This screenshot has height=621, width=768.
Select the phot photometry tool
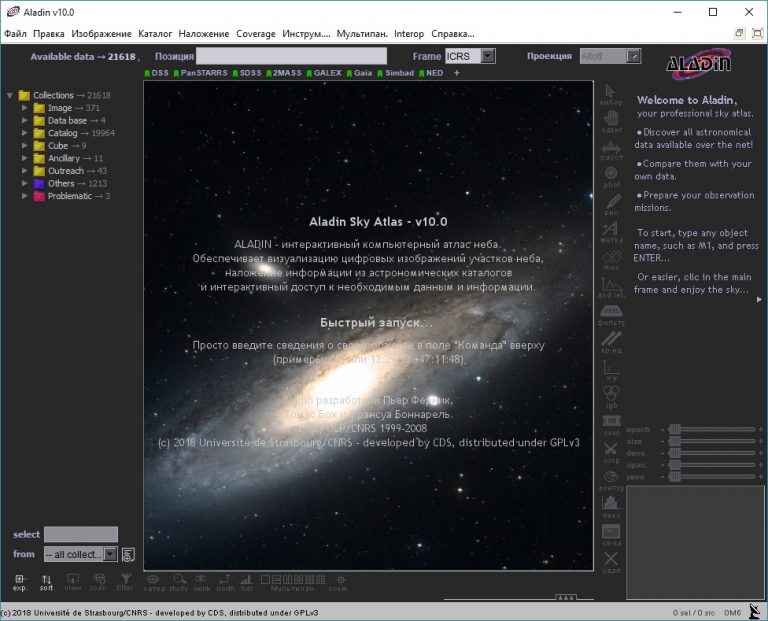pos(611,177)
